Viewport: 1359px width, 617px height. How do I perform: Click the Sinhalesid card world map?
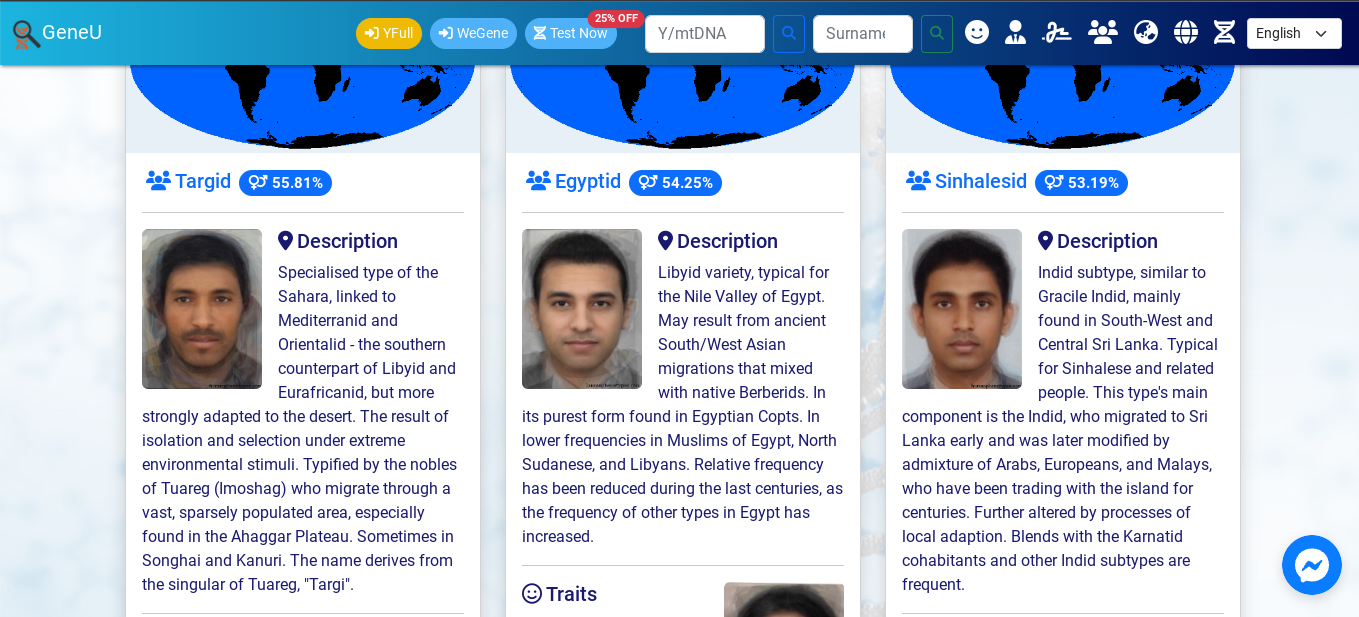[1063, 107]
